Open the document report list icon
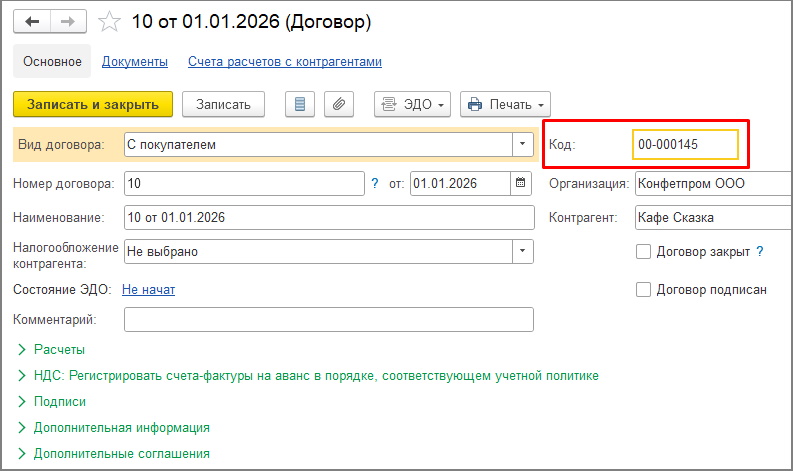Screen dimensions: 793x471 (300, 104)
